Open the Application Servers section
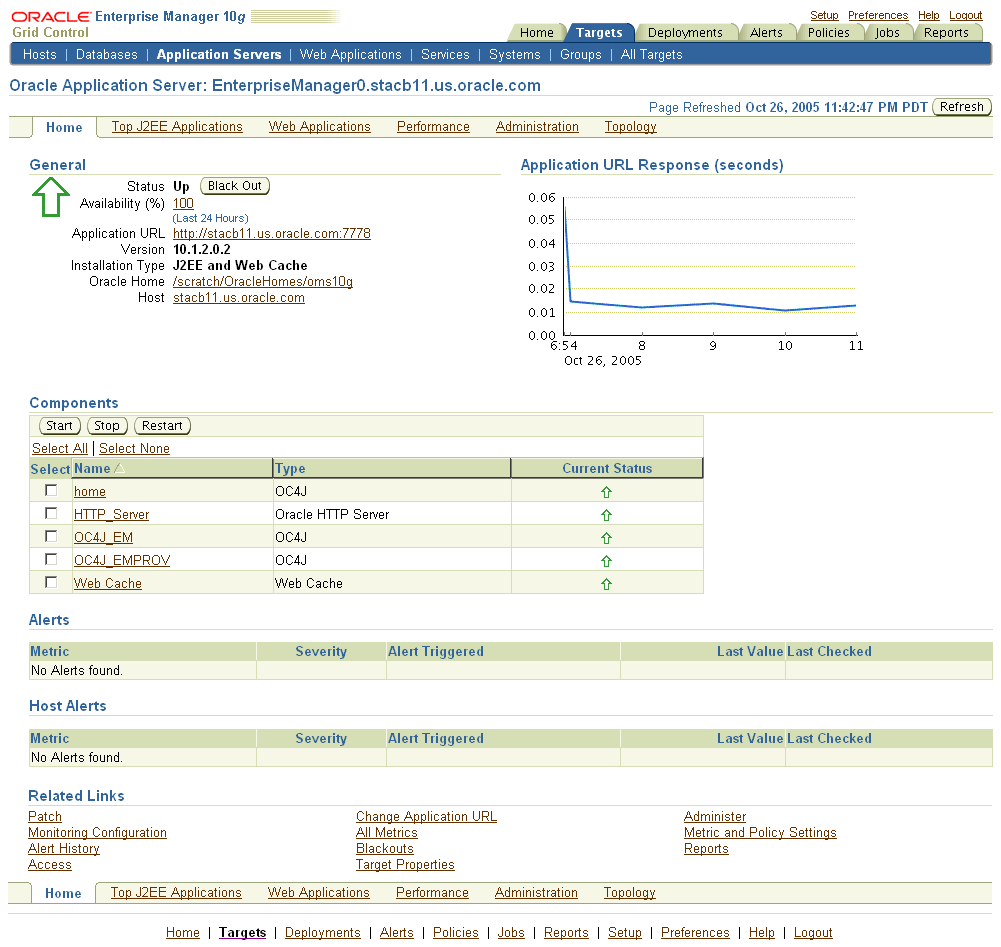Image resolution: width=1001 pixels, height=947 pixels. [x=218, y=55]
